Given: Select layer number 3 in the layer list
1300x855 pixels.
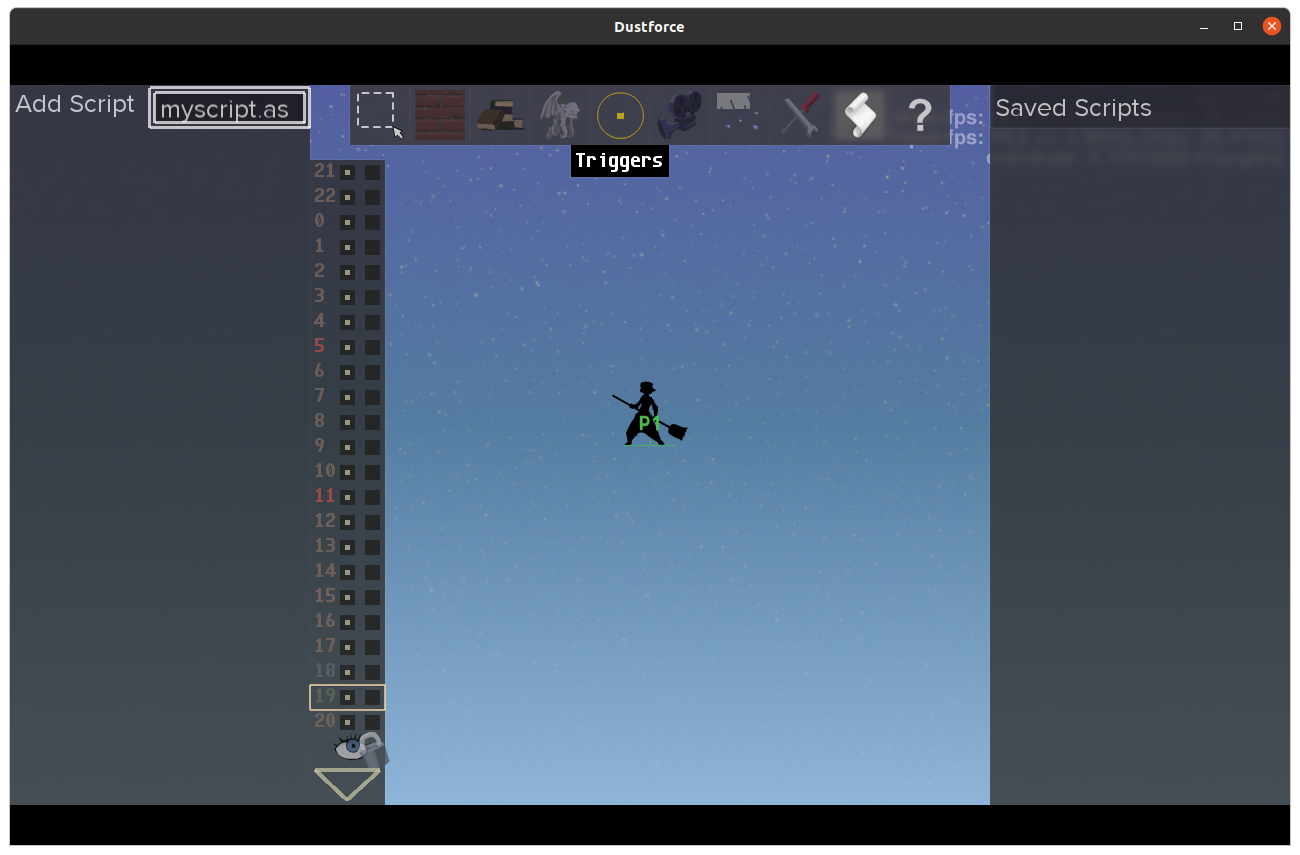Looking at the screenshot, I should click(x=320, y=296).
